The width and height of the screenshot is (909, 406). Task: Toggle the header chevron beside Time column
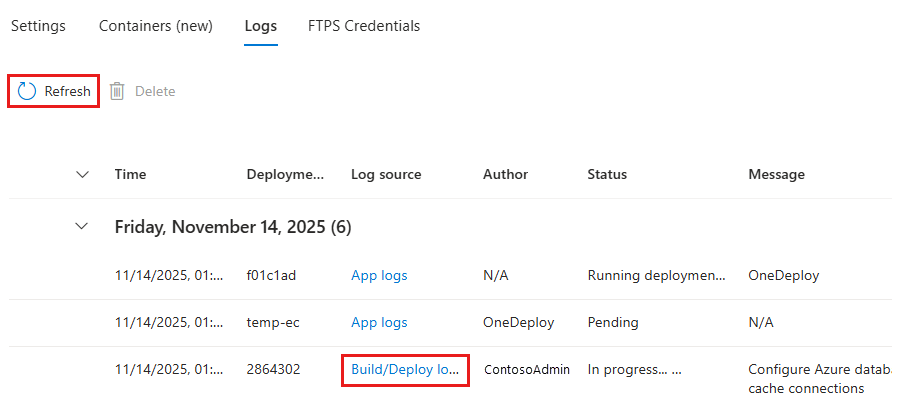coord(82,174)
